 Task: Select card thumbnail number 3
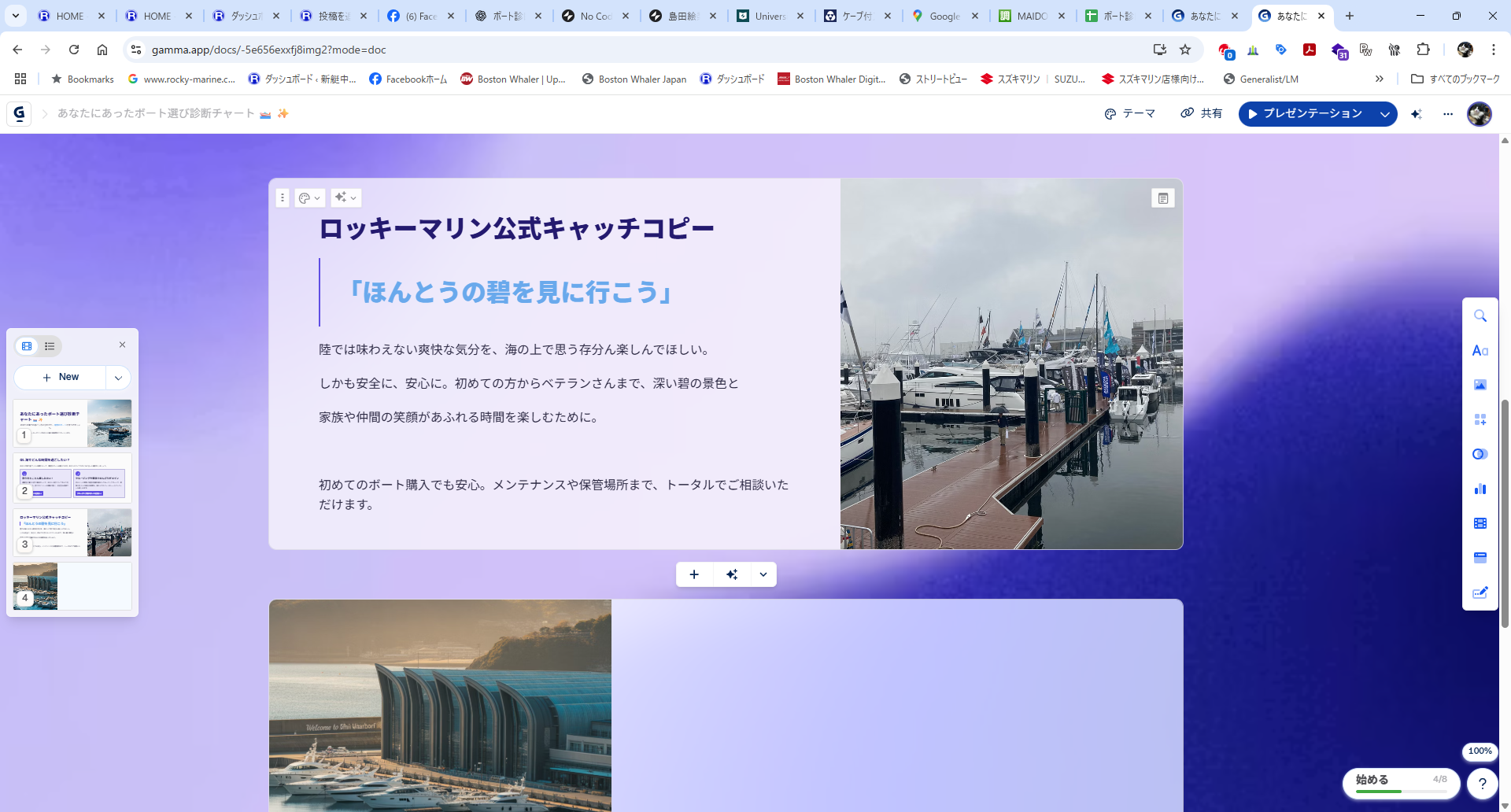pos(72,532)
